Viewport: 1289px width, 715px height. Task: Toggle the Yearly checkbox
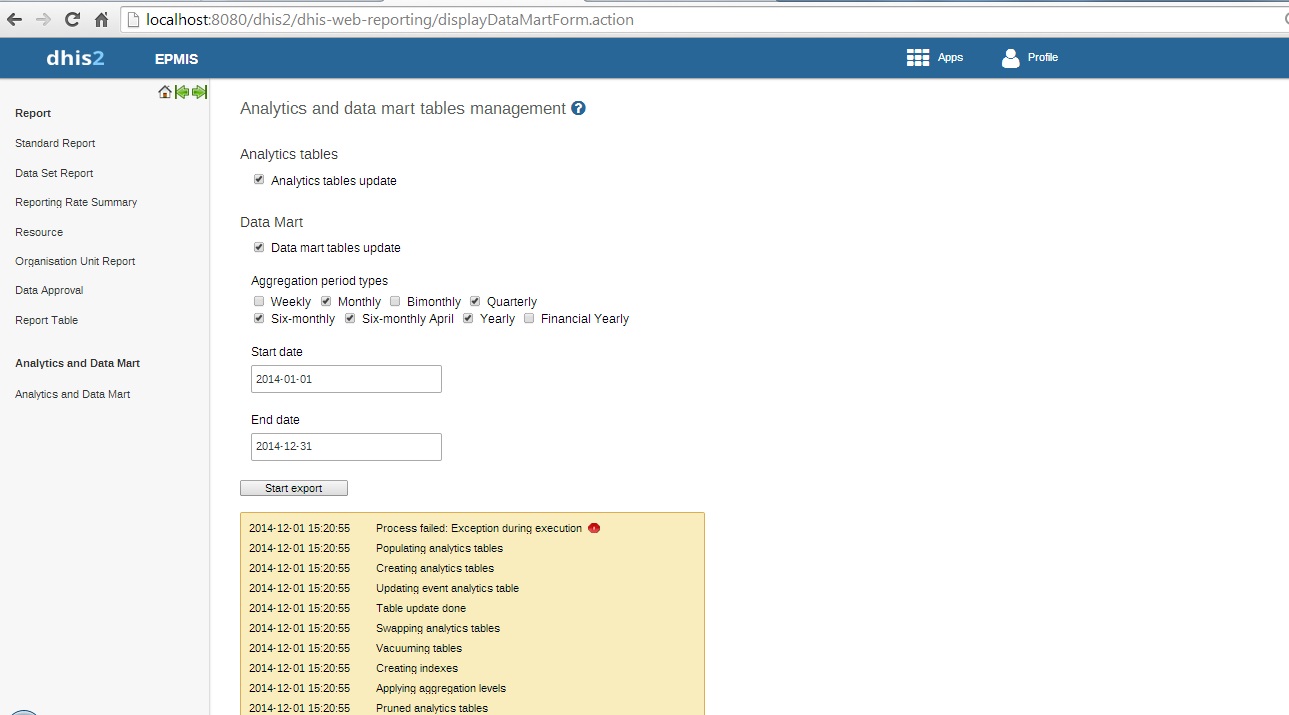468,318
